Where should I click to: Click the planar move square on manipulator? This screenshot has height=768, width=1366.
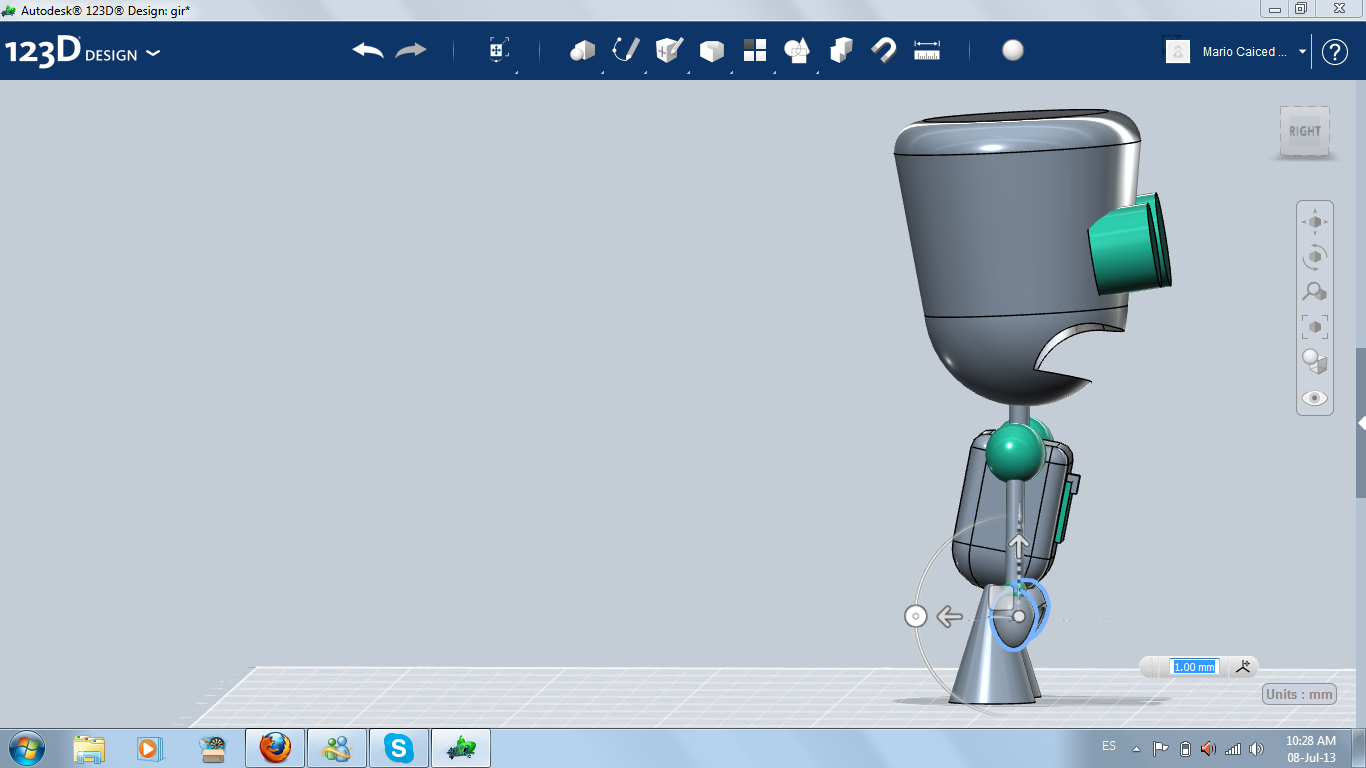1002,598
